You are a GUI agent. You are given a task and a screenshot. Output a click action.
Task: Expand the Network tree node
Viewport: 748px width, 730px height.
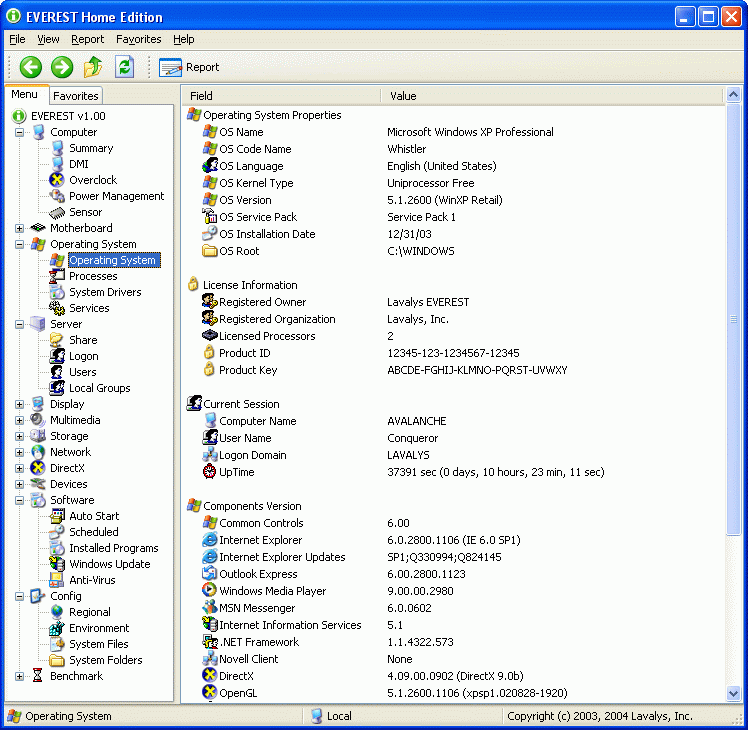(19, 452)
